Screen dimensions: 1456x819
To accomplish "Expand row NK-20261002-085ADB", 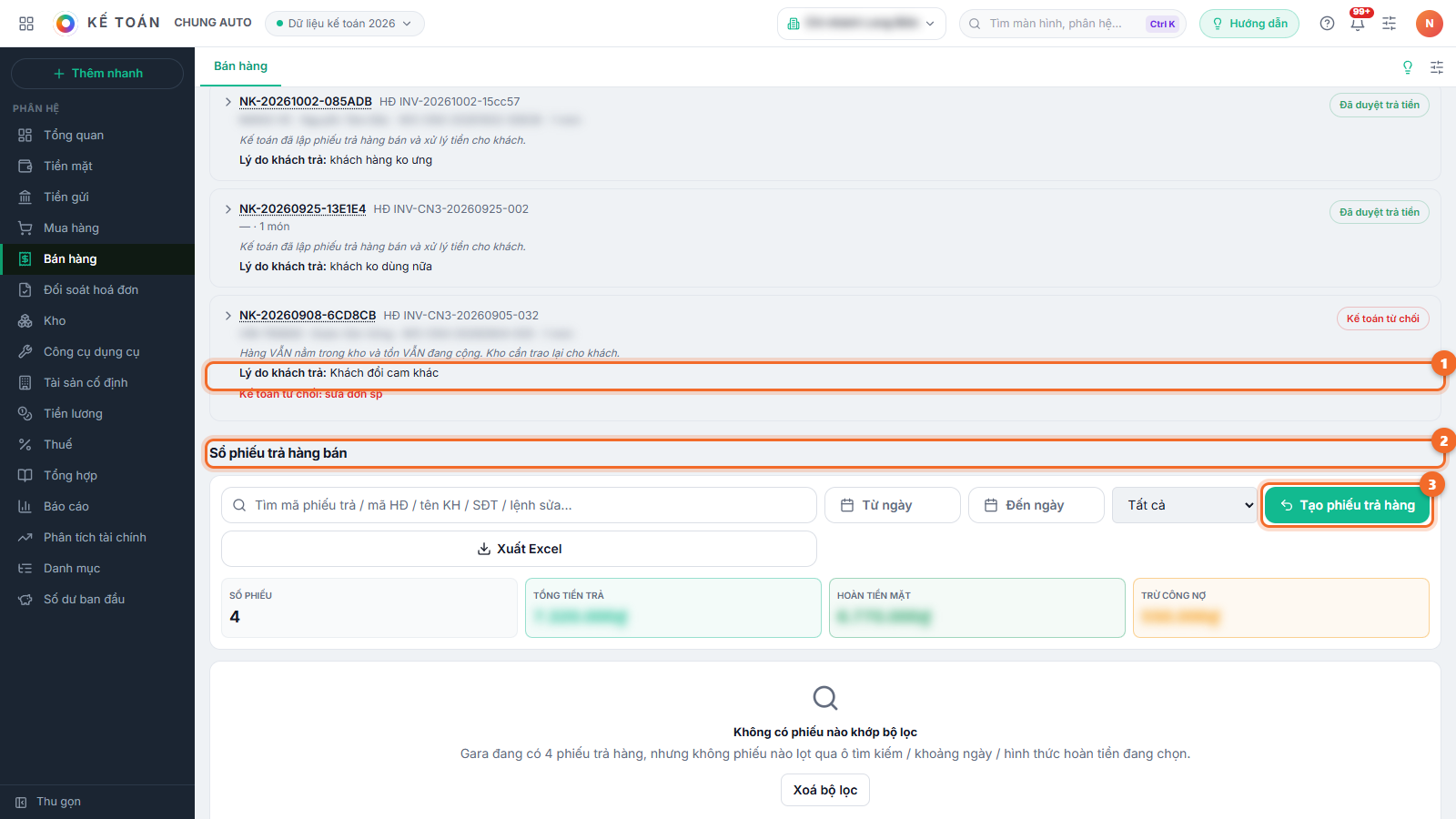I will (228, 102).
